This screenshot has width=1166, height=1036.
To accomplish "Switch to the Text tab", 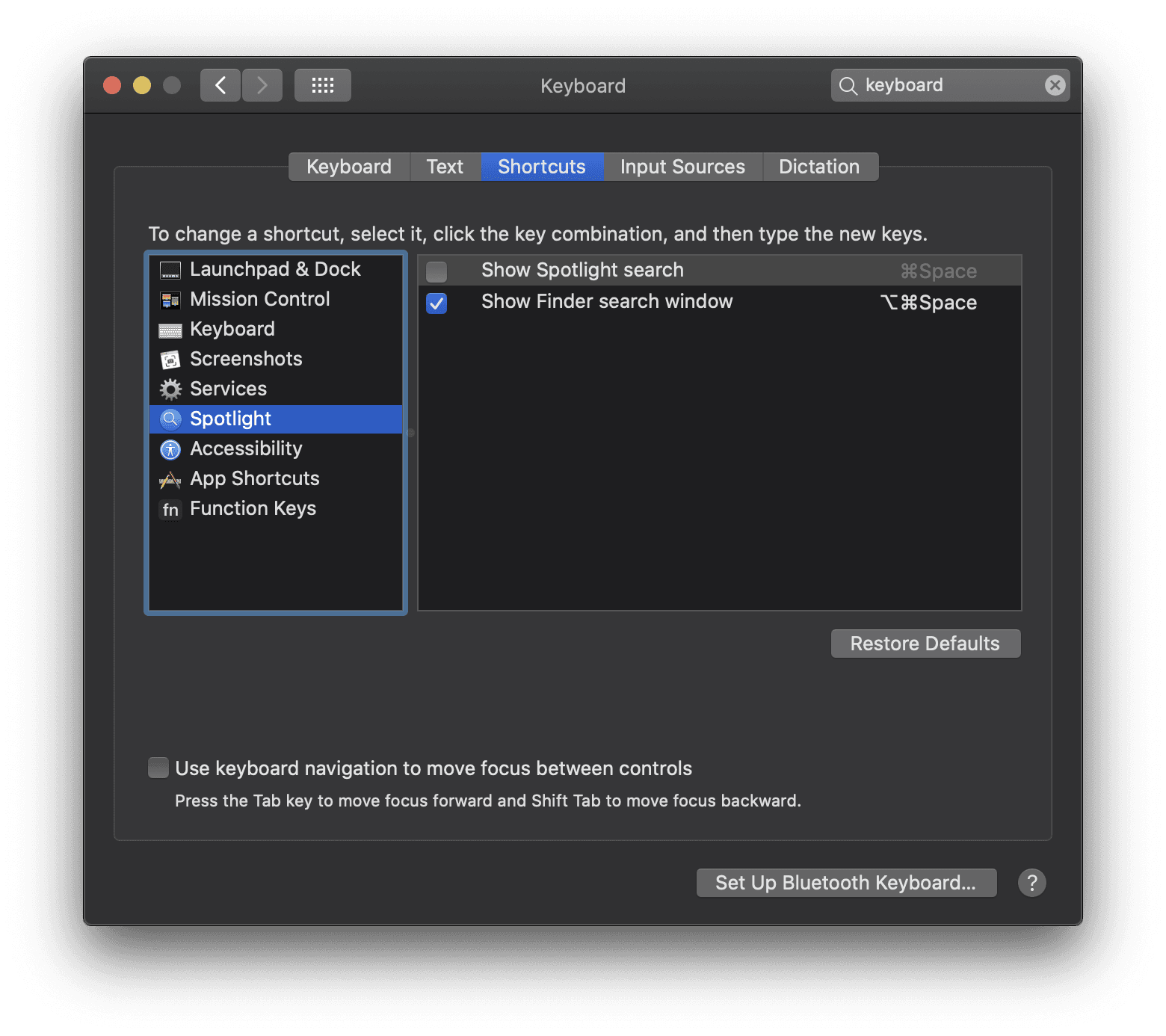I will (445, 167).
